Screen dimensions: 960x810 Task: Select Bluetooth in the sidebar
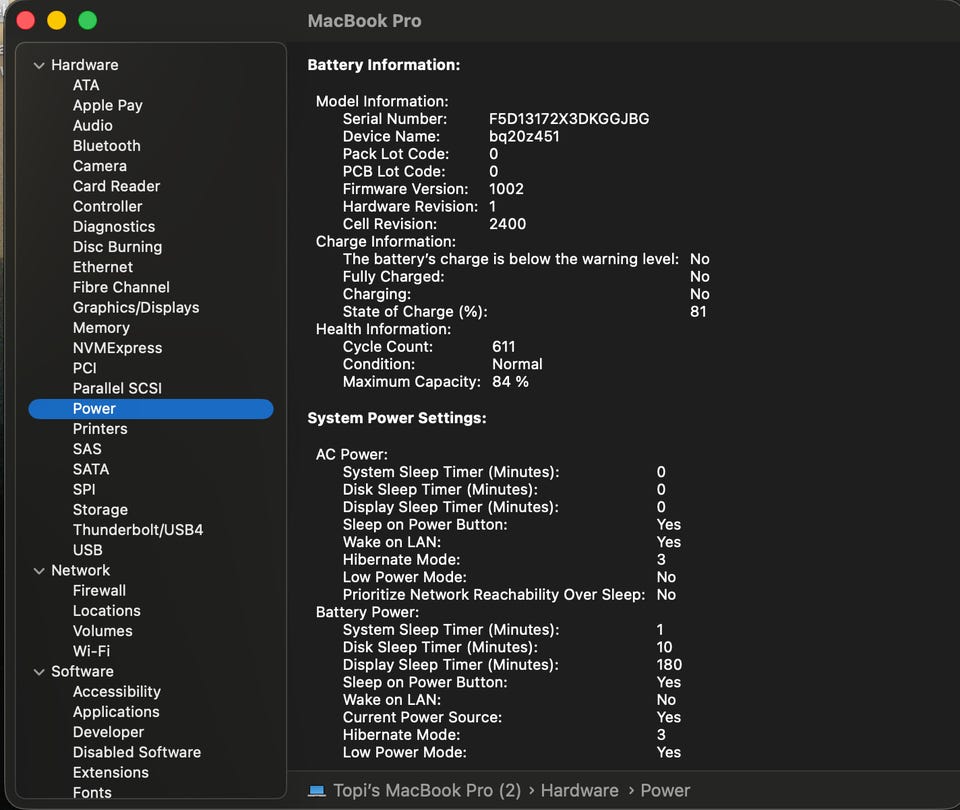pyautogui.click(x=107, y=146)
